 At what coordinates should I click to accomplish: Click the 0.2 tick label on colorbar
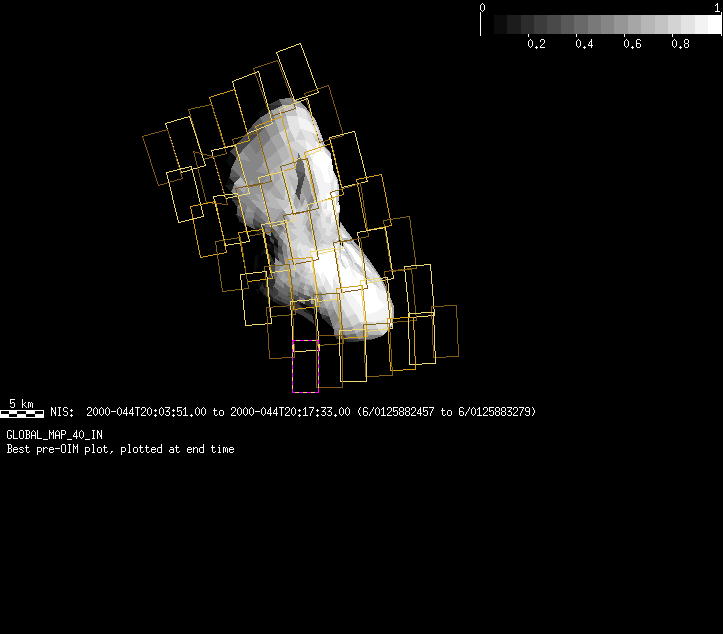coord(536,44)
